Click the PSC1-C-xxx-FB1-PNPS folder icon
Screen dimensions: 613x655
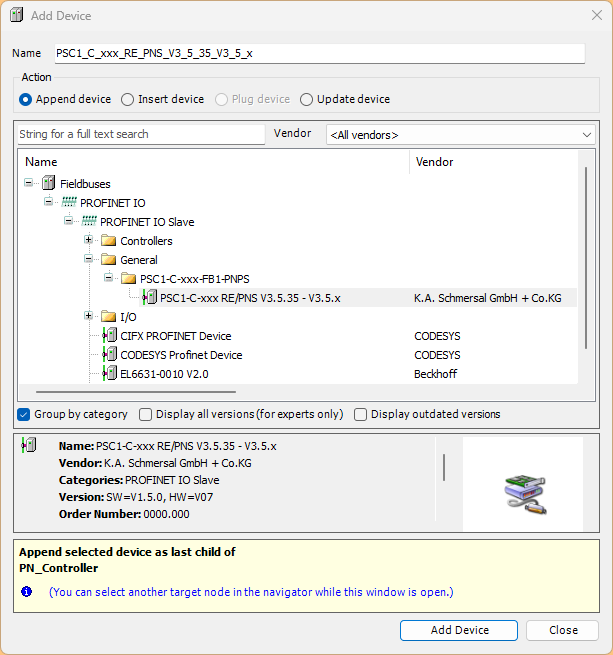129,279
